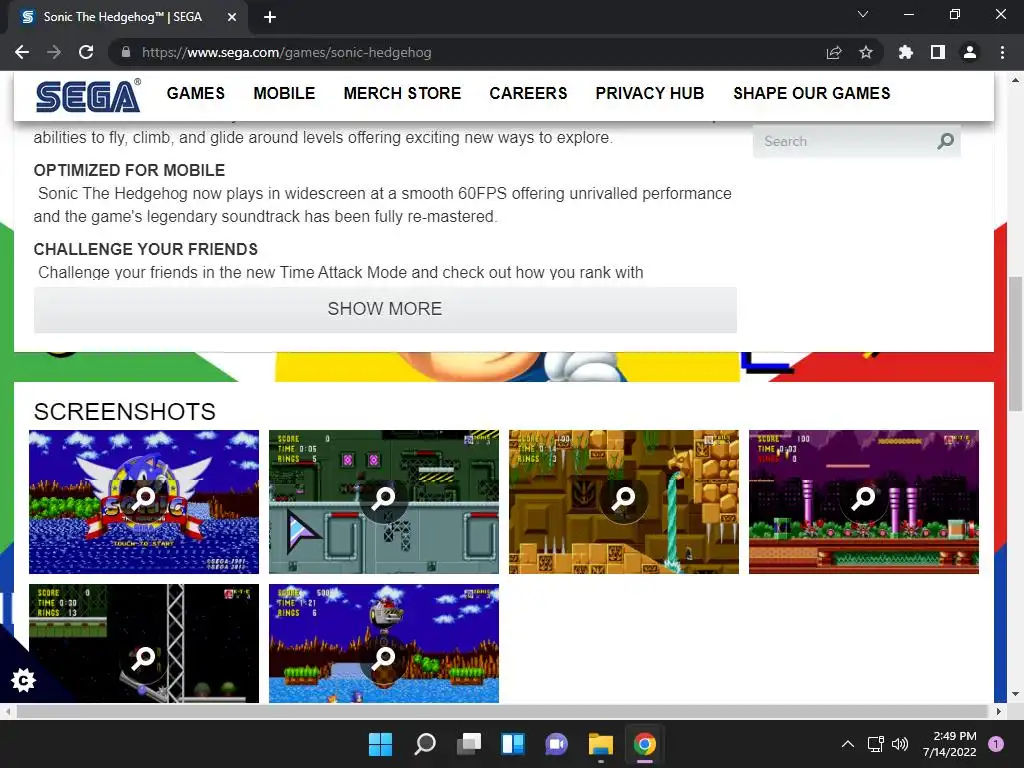
Task: Open a new tab with the plus button
Action: 270,17
